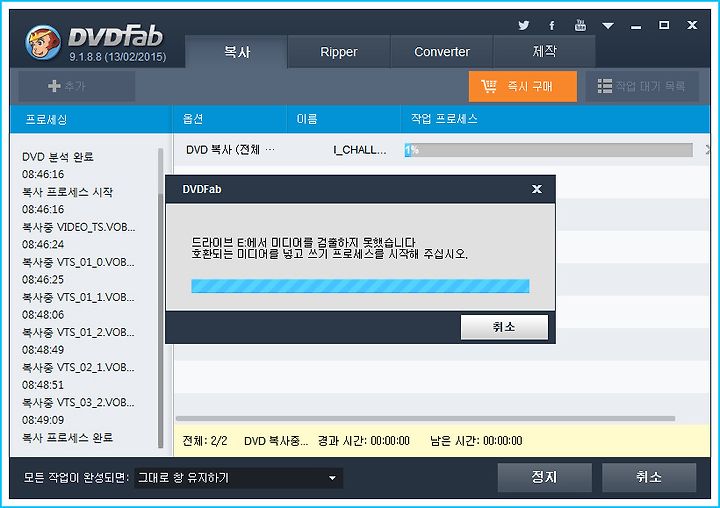
Task: Select log entry DVD 분석 완료
Action: [x=58, y=157]
